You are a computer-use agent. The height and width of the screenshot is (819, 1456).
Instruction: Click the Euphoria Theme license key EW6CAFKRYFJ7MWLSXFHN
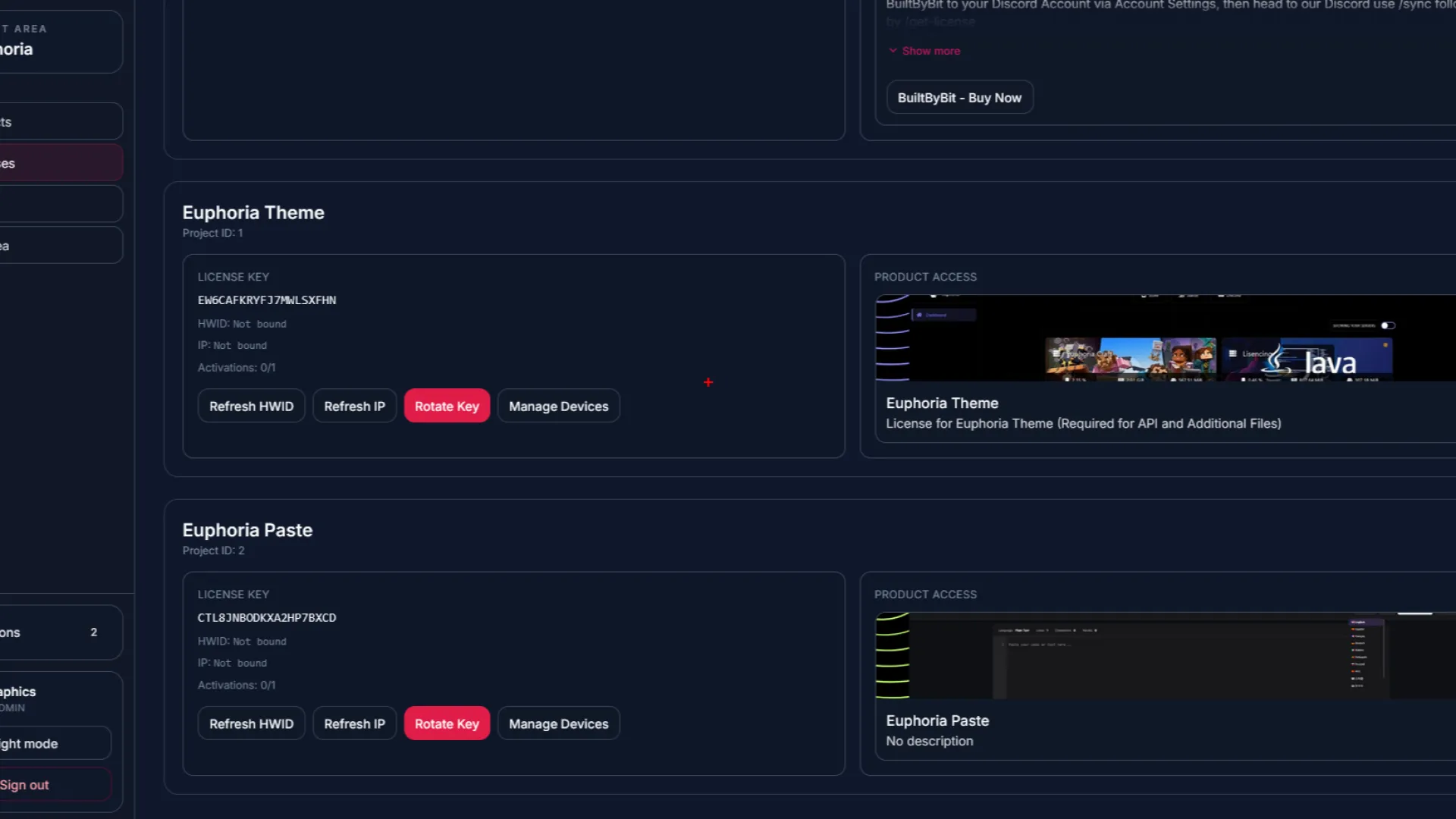[x=267, y=300]
